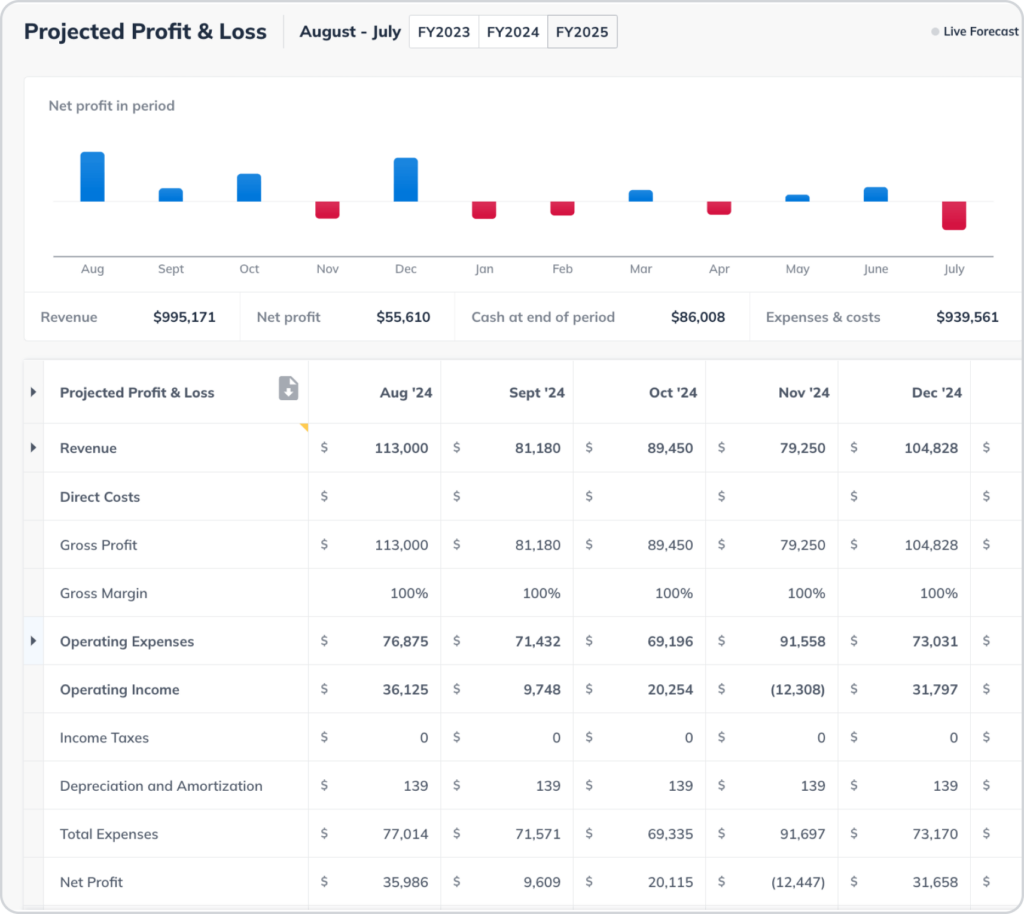The image size is (1024, 914).
Task: Click the export download icon in table header
Action: [288, 389]
